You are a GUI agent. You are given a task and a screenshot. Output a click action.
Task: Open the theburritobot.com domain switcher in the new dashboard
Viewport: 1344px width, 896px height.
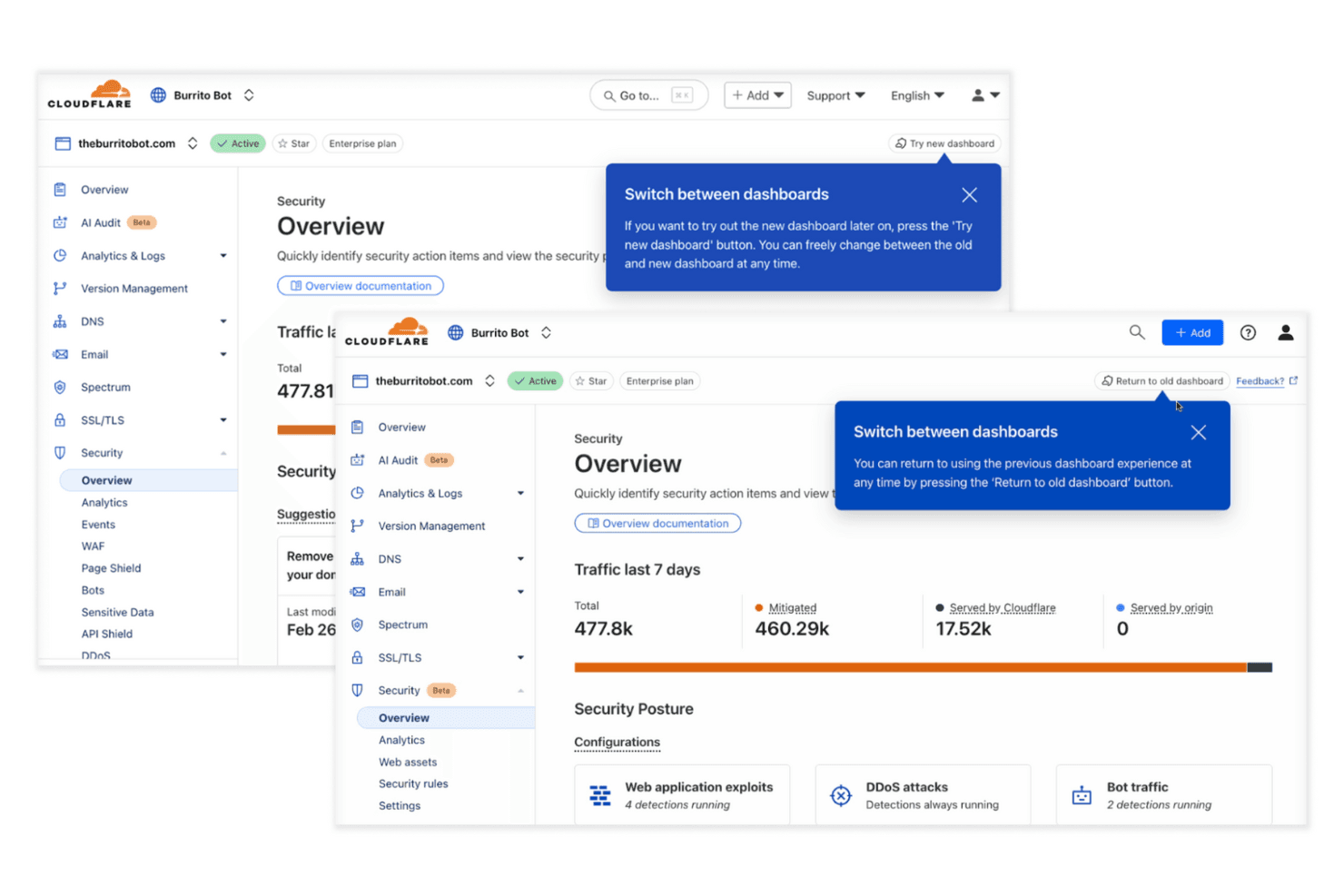(489, 381)
